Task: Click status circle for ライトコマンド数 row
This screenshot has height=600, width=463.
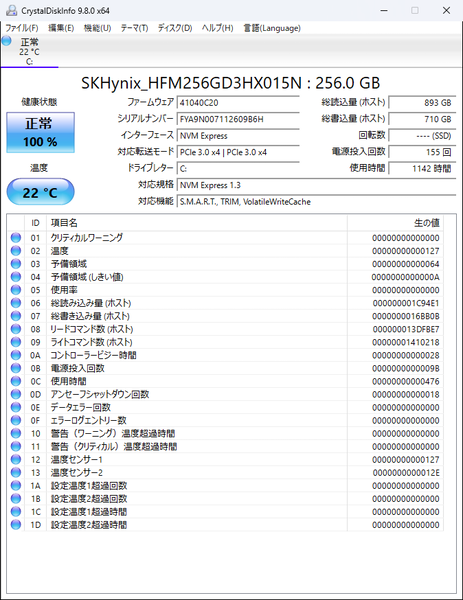Action: pyautogui.click(x=16, y=342)
